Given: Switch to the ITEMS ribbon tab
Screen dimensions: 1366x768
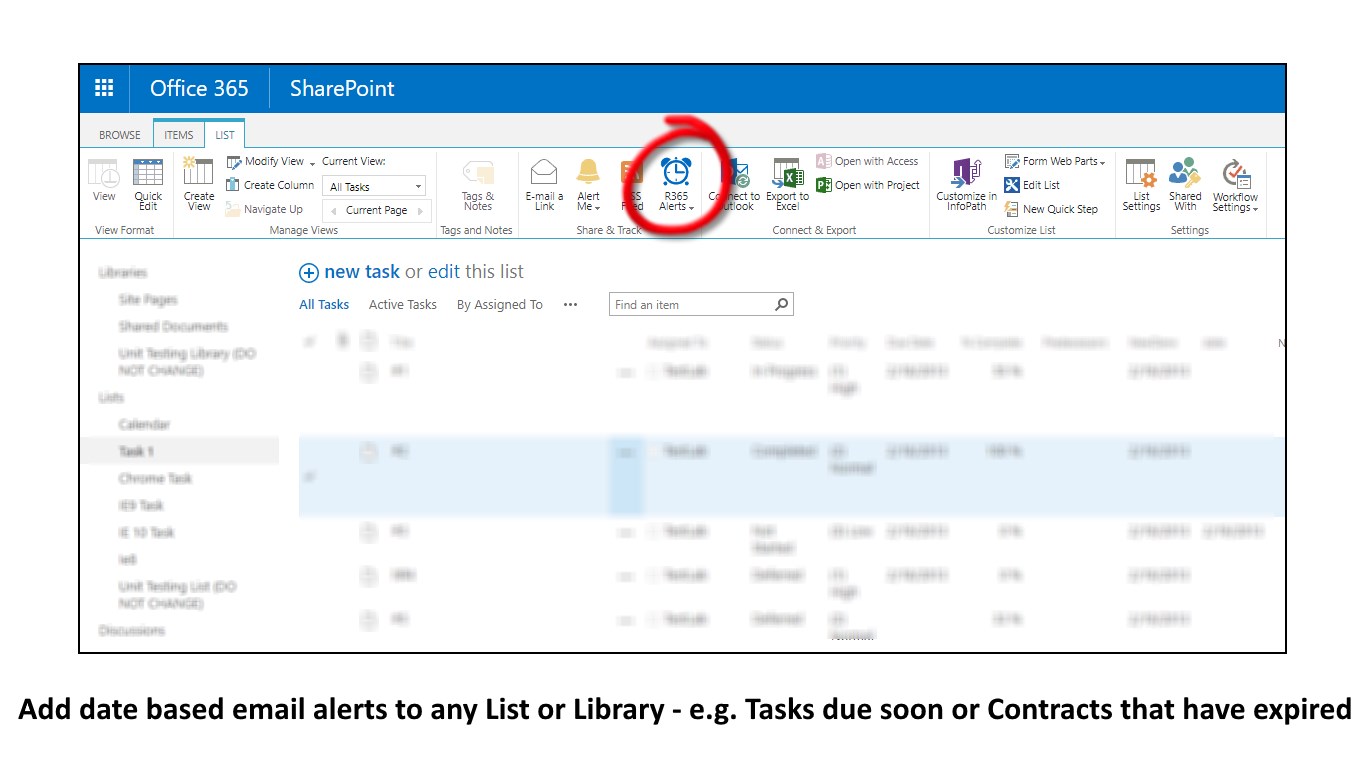Looking at the screenshot, I should pos(179,135).
